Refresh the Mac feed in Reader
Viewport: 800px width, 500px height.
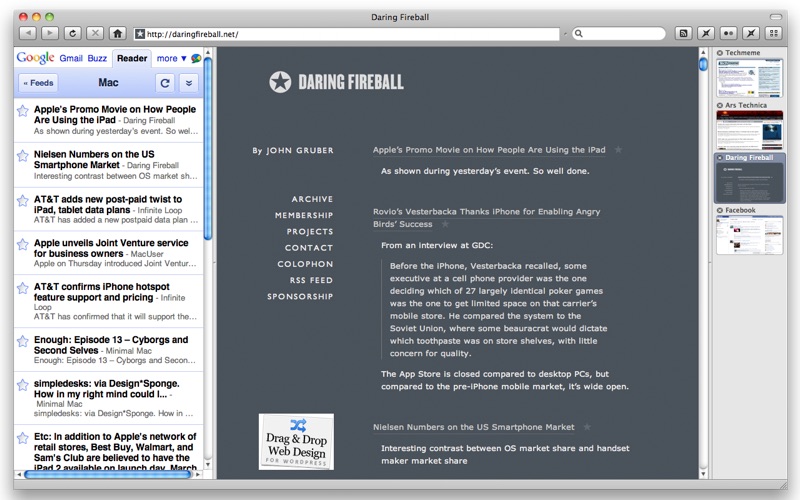(x=164, y=83)
